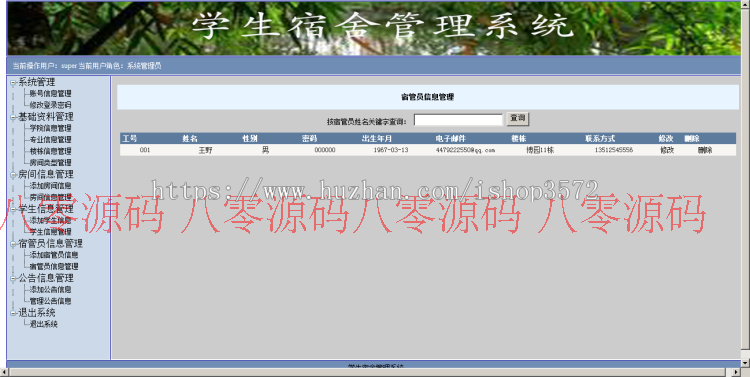The width and height of the screenshot is (750, 377).
Task: Select the birth date 1967-03-13
Action: (391, 150)
